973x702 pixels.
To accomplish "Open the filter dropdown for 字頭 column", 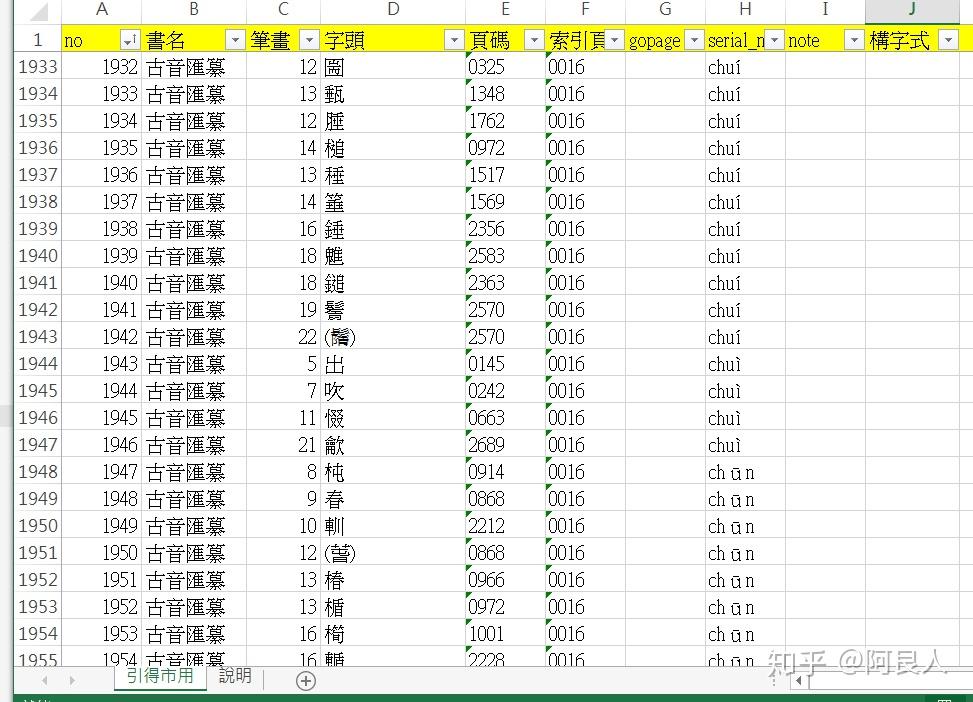I will tap(454, 40).
